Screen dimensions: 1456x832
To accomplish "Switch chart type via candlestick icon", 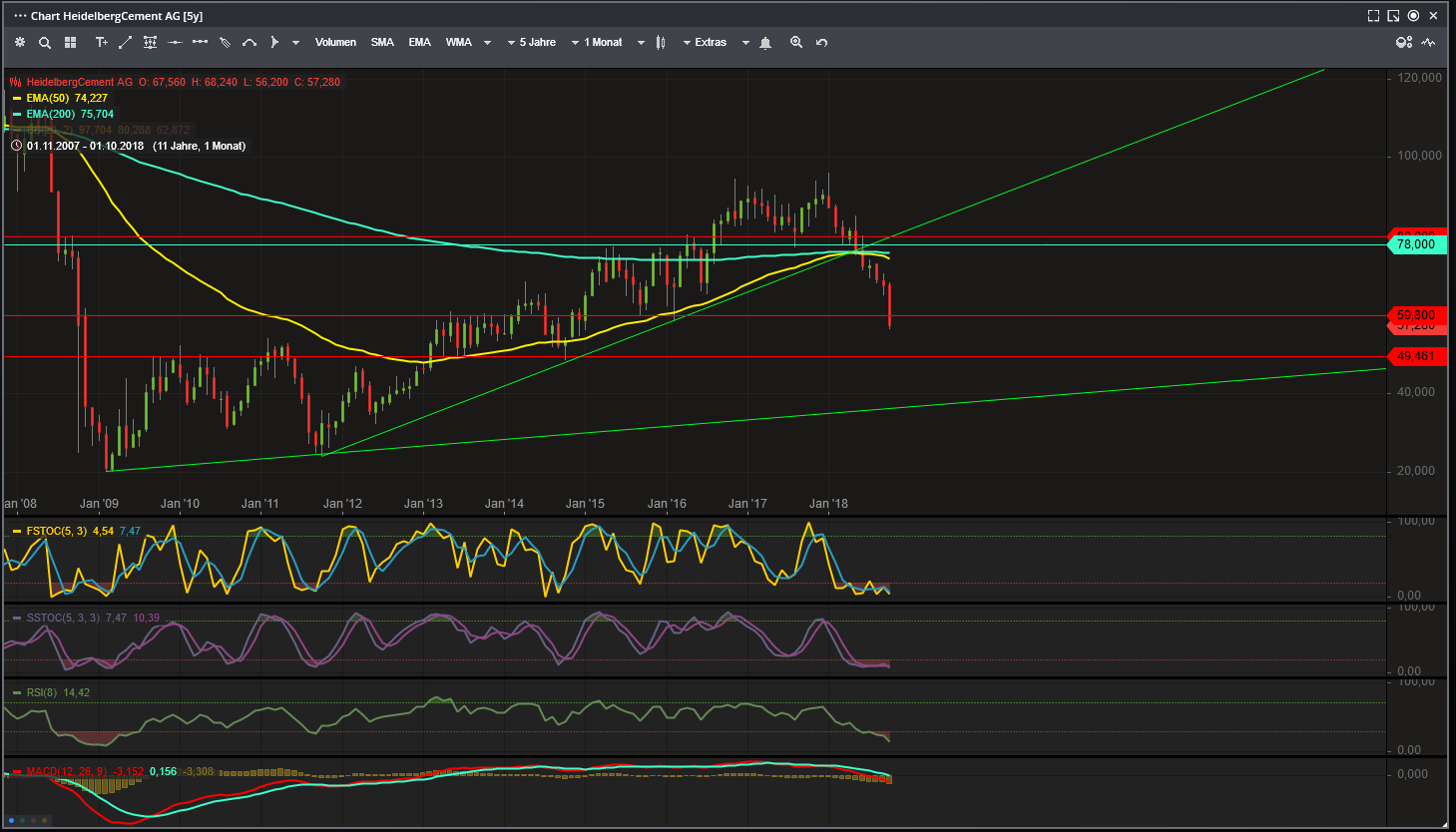I will coord(661,42).
